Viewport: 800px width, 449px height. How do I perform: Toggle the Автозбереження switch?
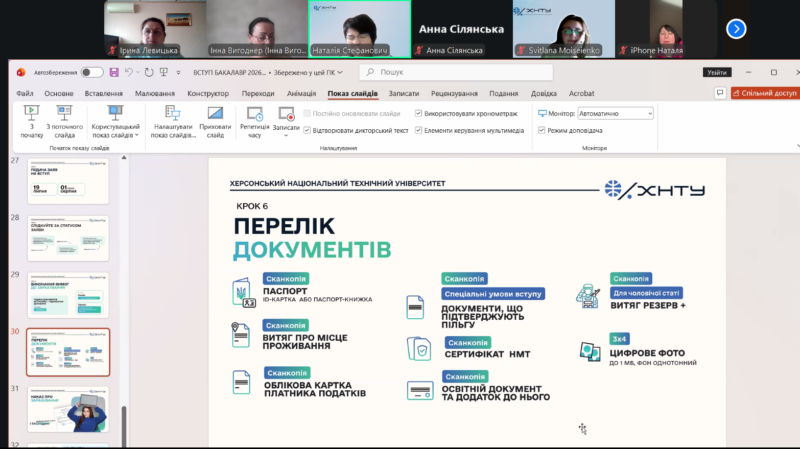pyautogui.click(x=91, y=72)
